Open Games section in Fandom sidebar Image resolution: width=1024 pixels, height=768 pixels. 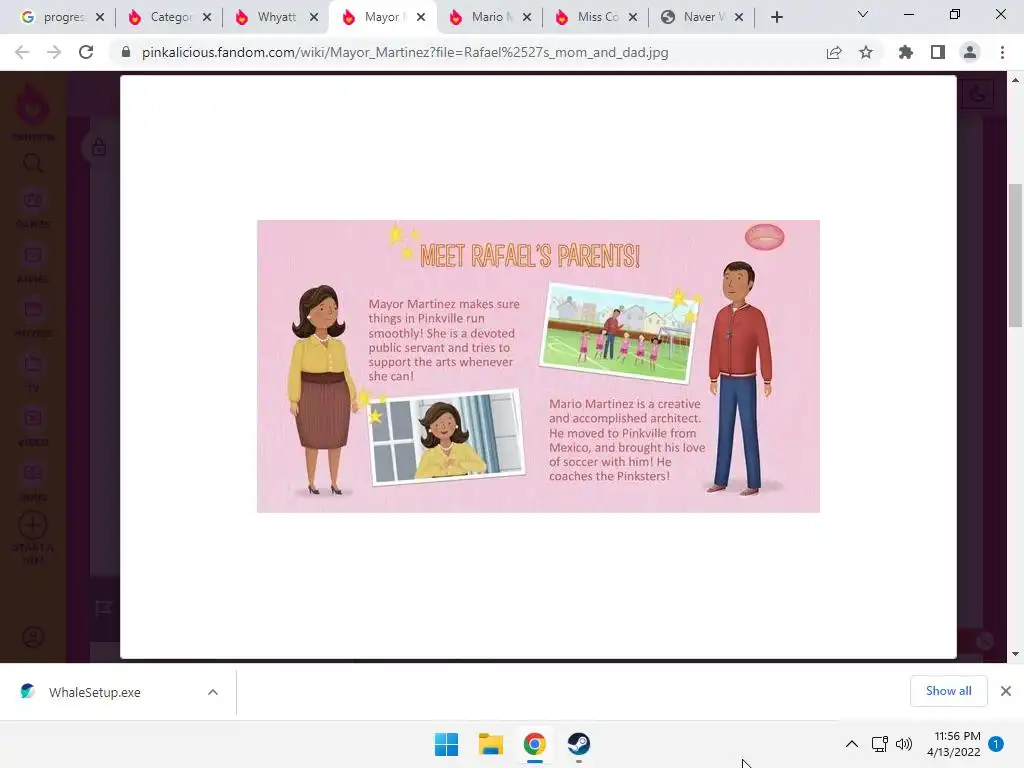(33, 209)
